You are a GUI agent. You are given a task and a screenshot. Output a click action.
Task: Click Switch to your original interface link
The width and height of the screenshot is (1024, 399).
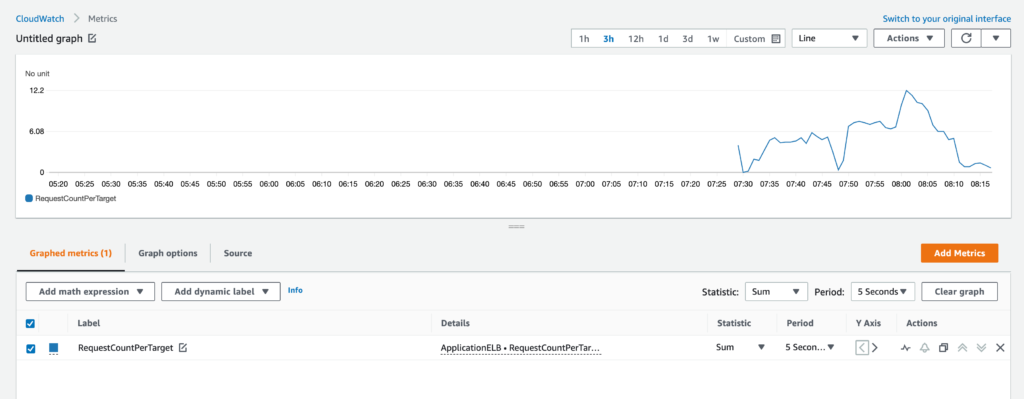[x=946, y=19]
